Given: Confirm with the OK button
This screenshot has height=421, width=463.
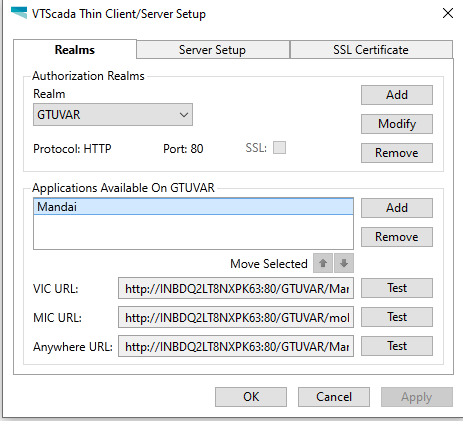Looking at the screenshot, I should [x=251, y=397].
